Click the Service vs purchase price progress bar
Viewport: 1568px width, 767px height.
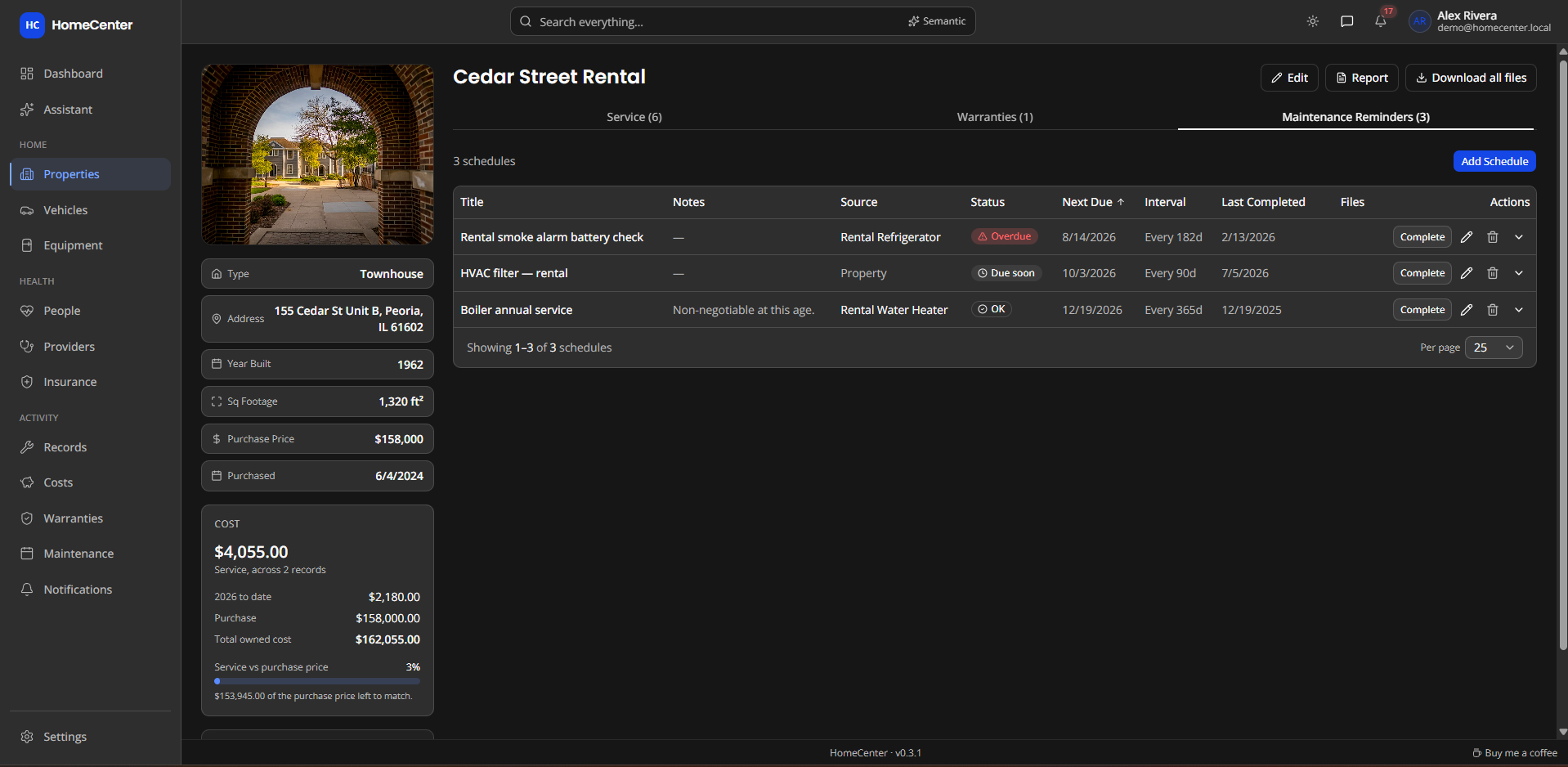click(317, 681)
